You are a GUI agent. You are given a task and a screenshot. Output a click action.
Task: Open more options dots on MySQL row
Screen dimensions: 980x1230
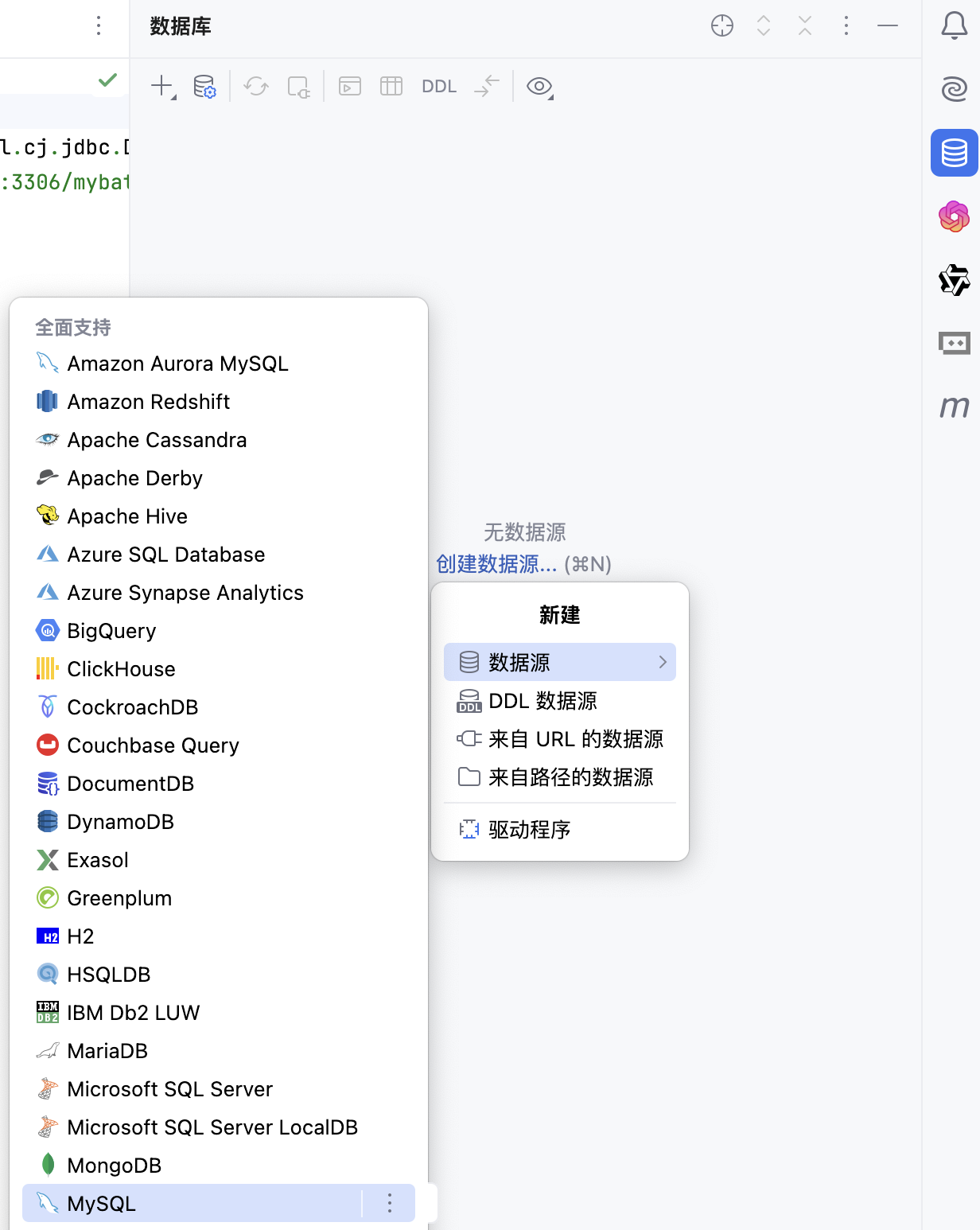pos(390,1204)
